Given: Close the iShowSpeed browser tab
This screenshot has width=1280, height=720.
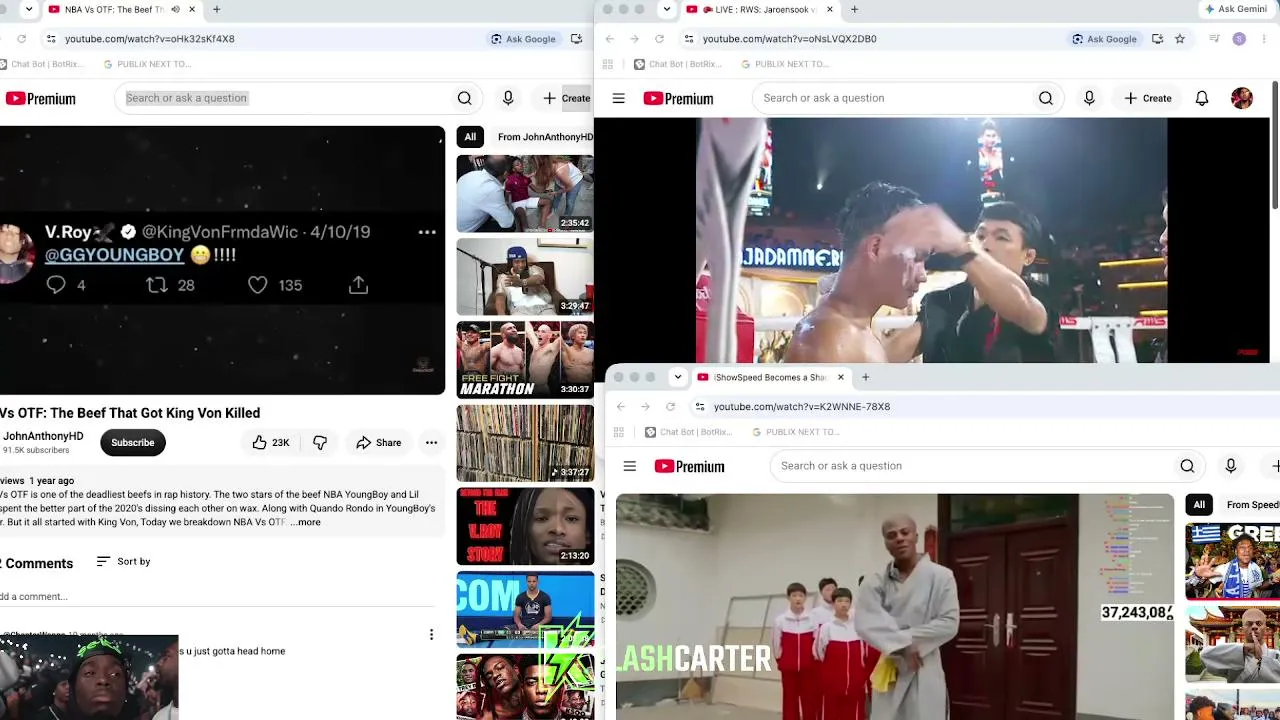Looking at the screenshot, I should click(840, 377).
